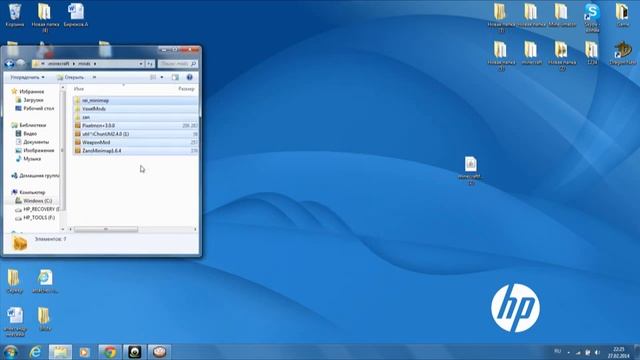Toggle the Explorer preview pane button
Screen dimensions: 640x360
coord(175,77)
